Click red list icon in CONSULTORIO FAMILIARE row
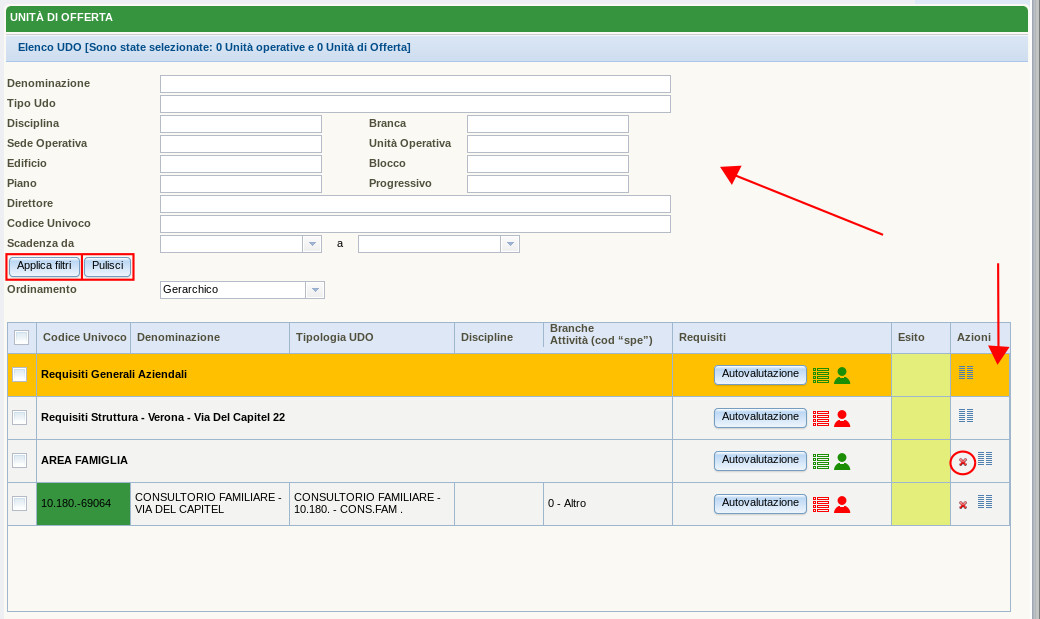The width and height of the screenshot is (1040, 619). coord(821,504)
